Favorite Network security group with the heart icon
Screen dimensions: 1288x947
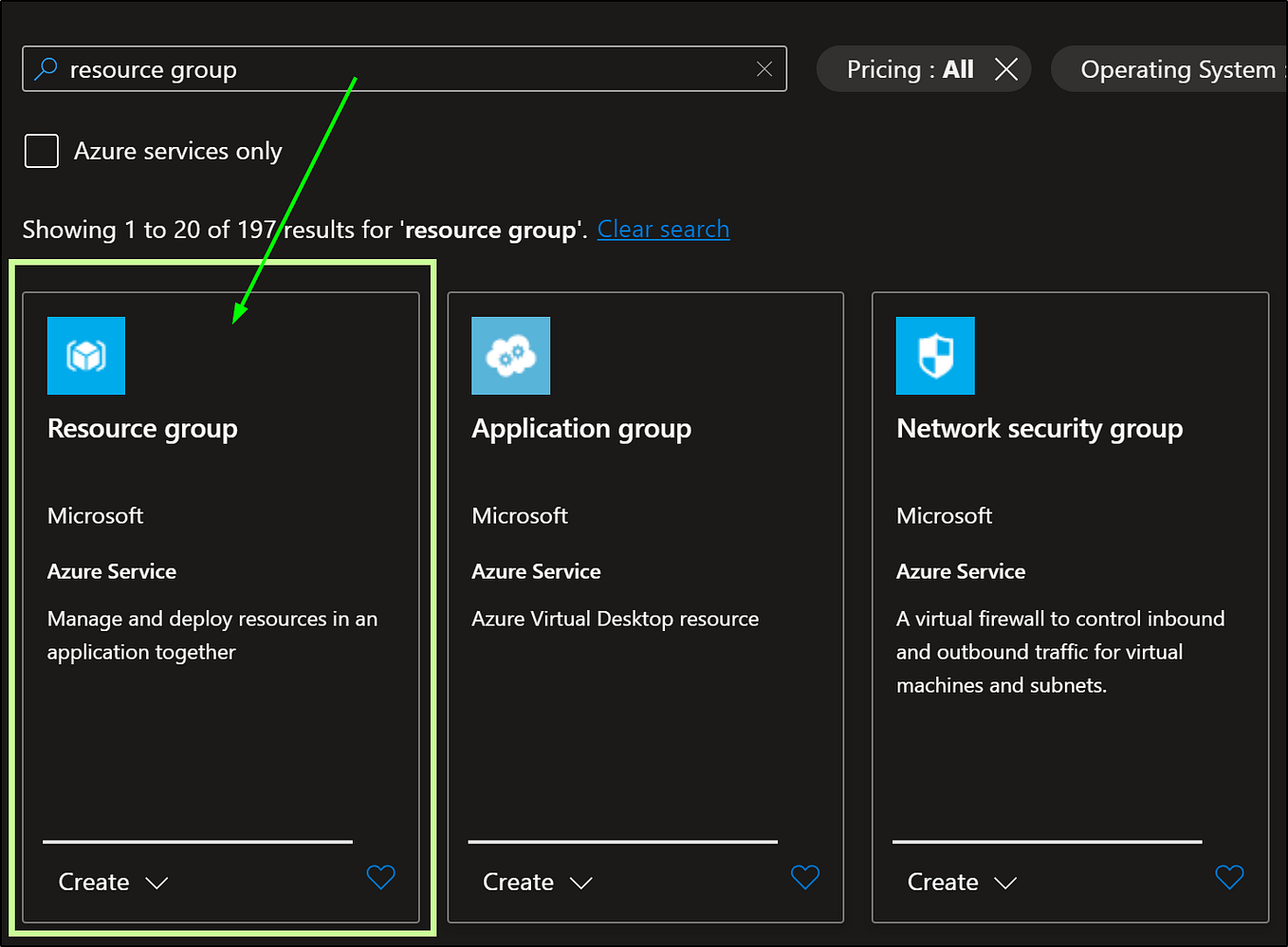coord(1229,877)
